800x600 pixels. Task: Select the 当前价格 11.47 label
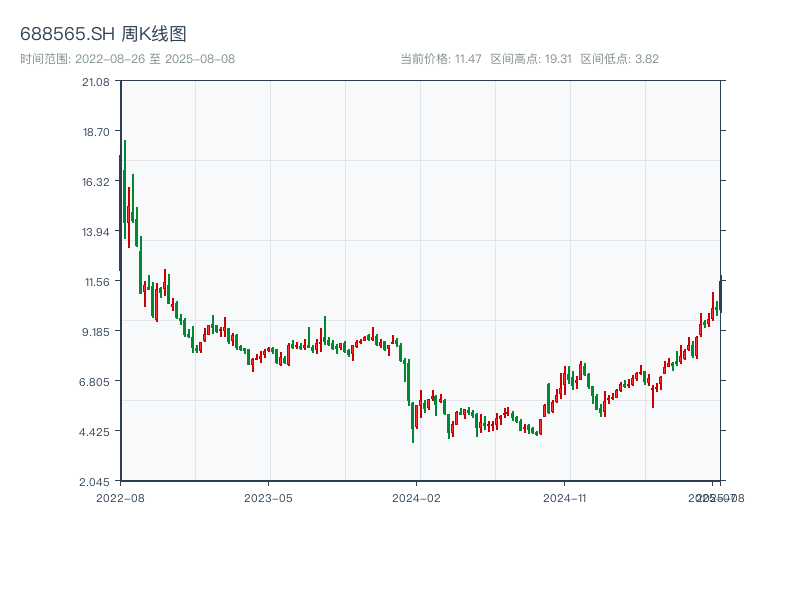(x=440, y=59)
